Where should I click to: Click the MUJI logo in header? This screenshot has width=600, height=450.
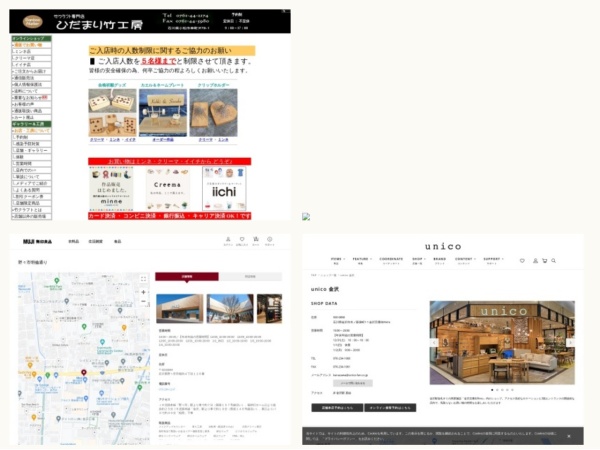click(37, 241)
